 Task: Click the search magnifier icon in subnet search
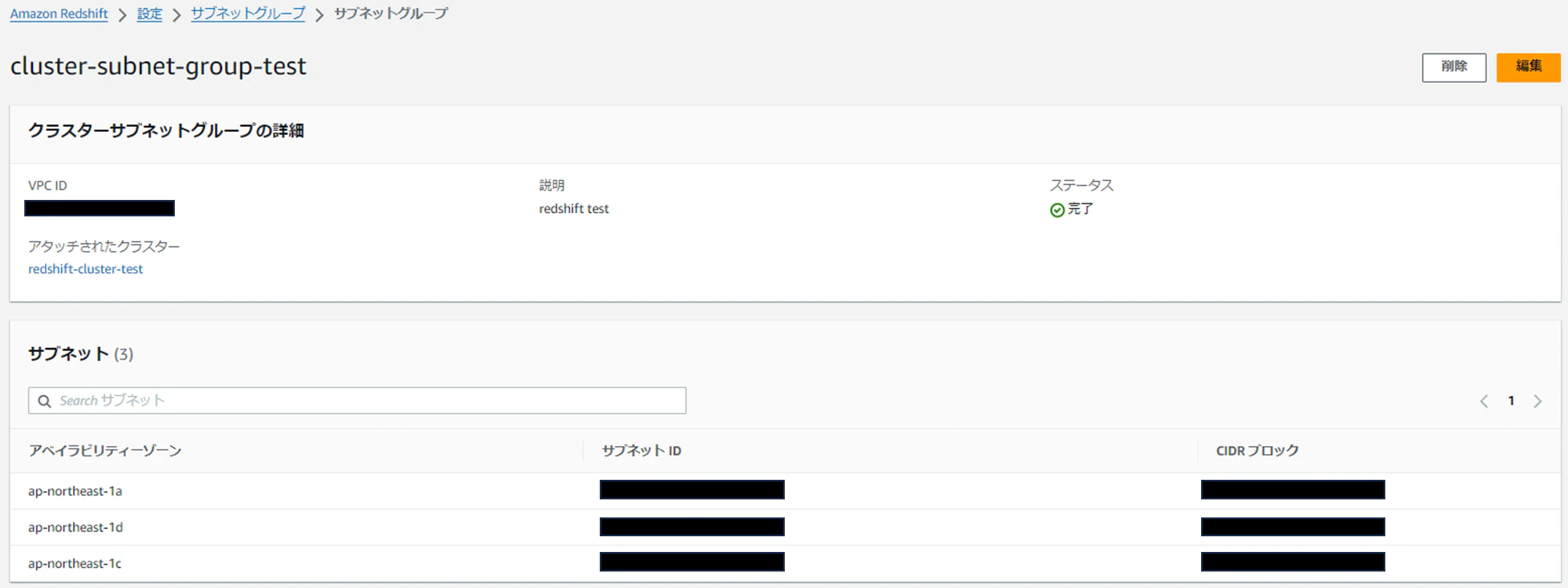pos(45,401)
